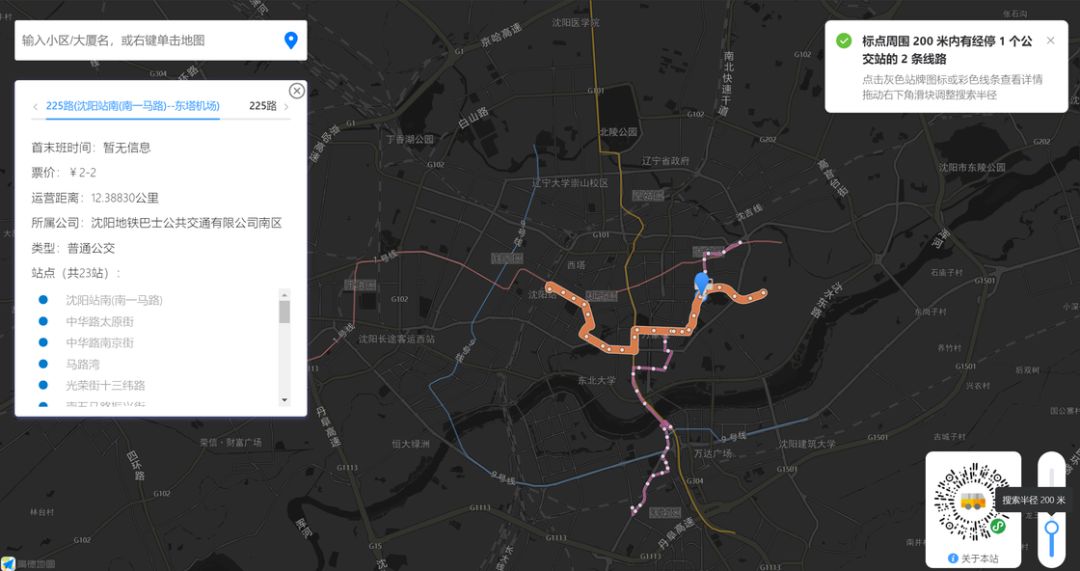Dismiss the green success notification

(1050, 41)
